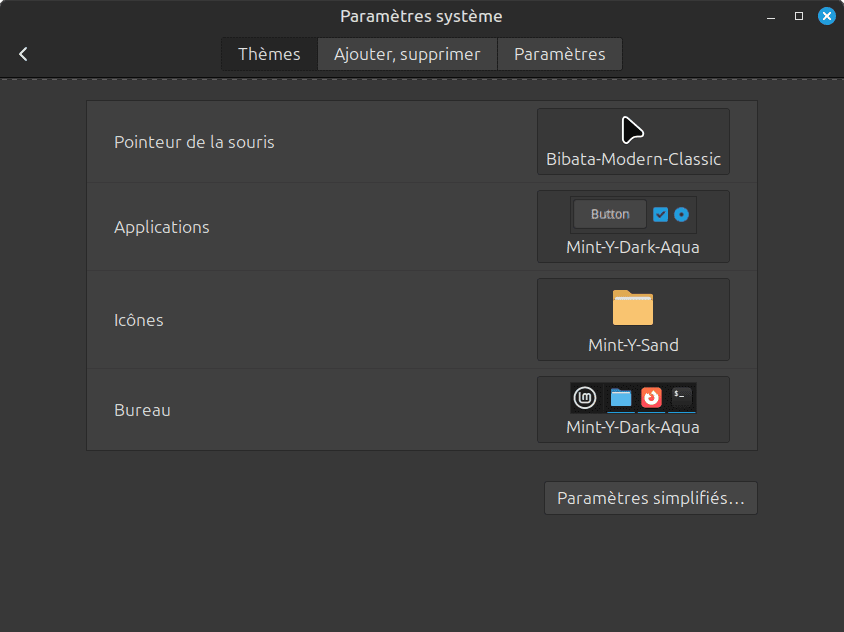Click the back arrow in the header
Viewport: 844px width, 632px height.
click(24, 54)
